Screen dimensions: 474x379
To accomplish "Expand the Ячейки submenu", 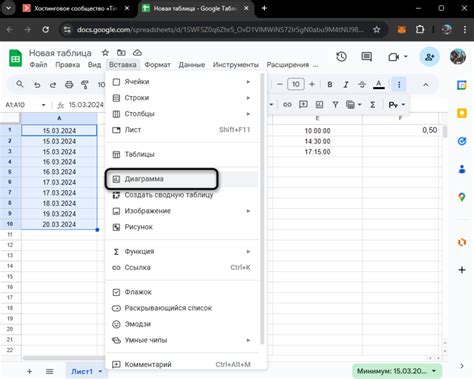I will 182,82.
